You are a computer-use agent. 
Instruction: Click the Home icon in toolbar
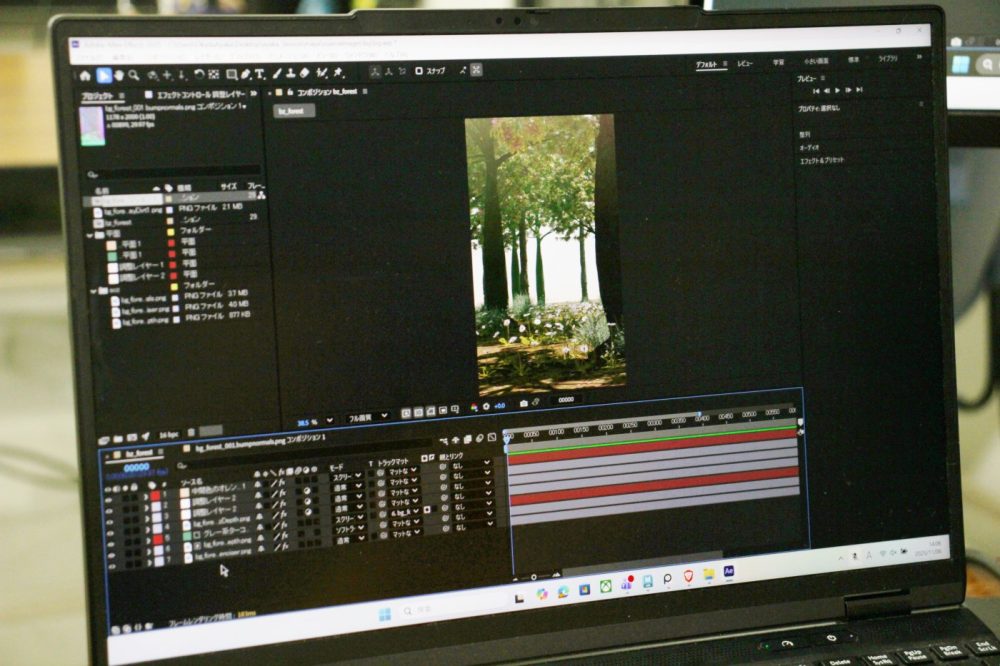[85, 74]
